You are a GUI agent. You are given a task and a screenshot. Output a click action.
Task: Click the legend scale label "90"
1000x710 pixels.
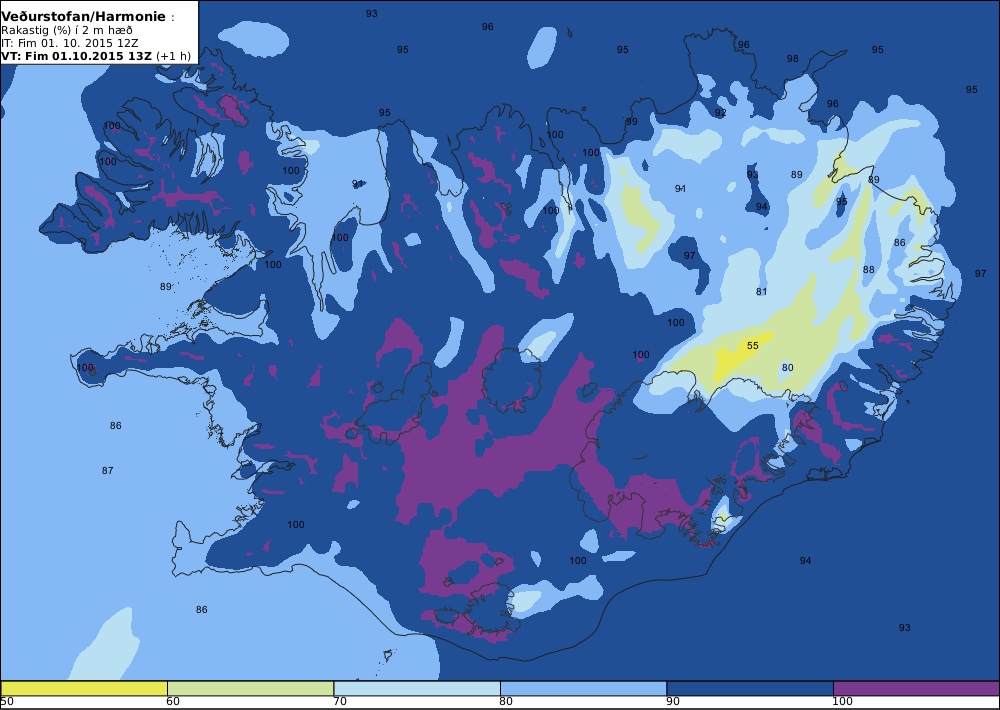pyautogui.click(x=673, y=702)
